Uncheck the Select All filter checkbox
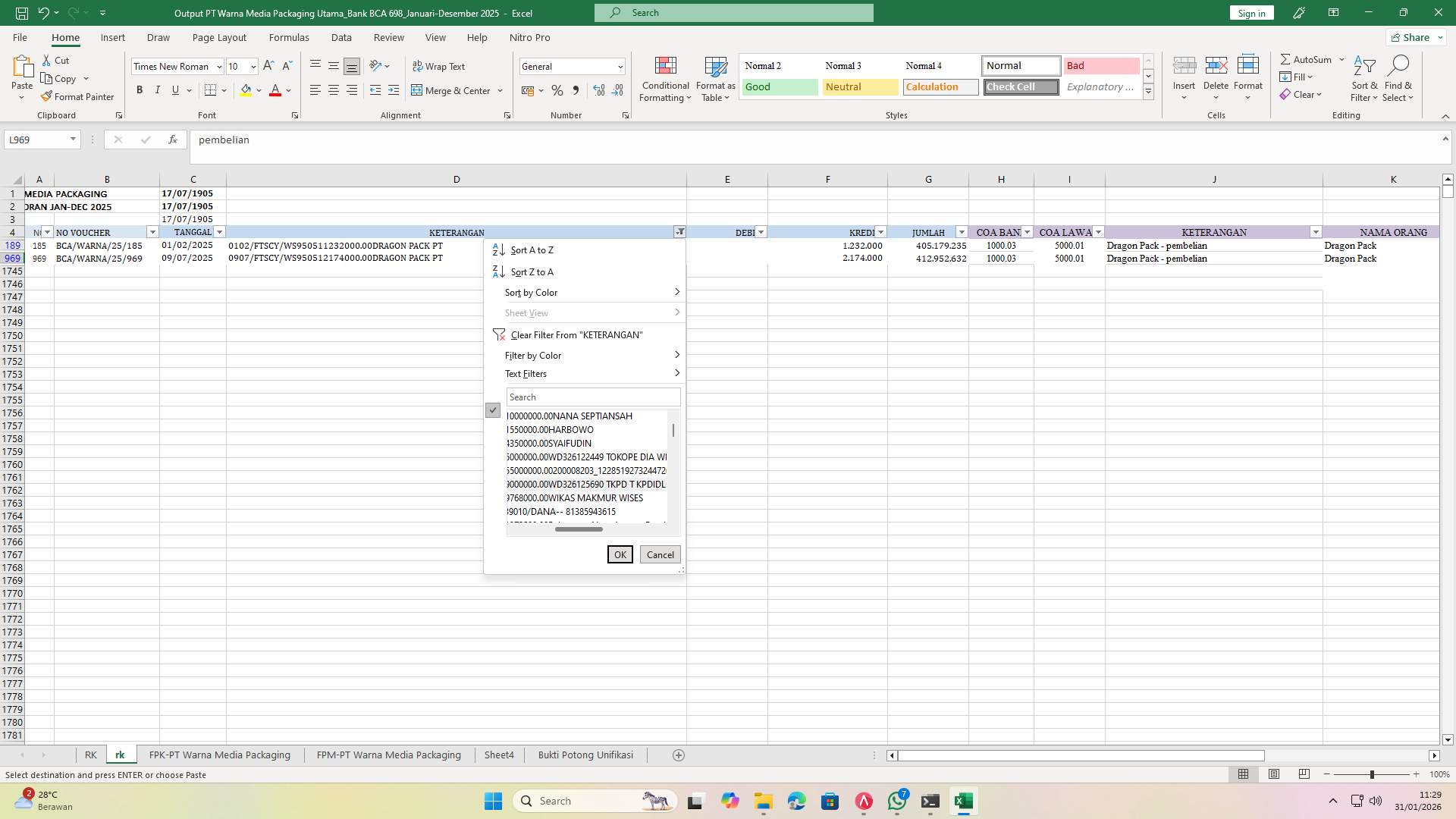 click(x=493, y=410)
